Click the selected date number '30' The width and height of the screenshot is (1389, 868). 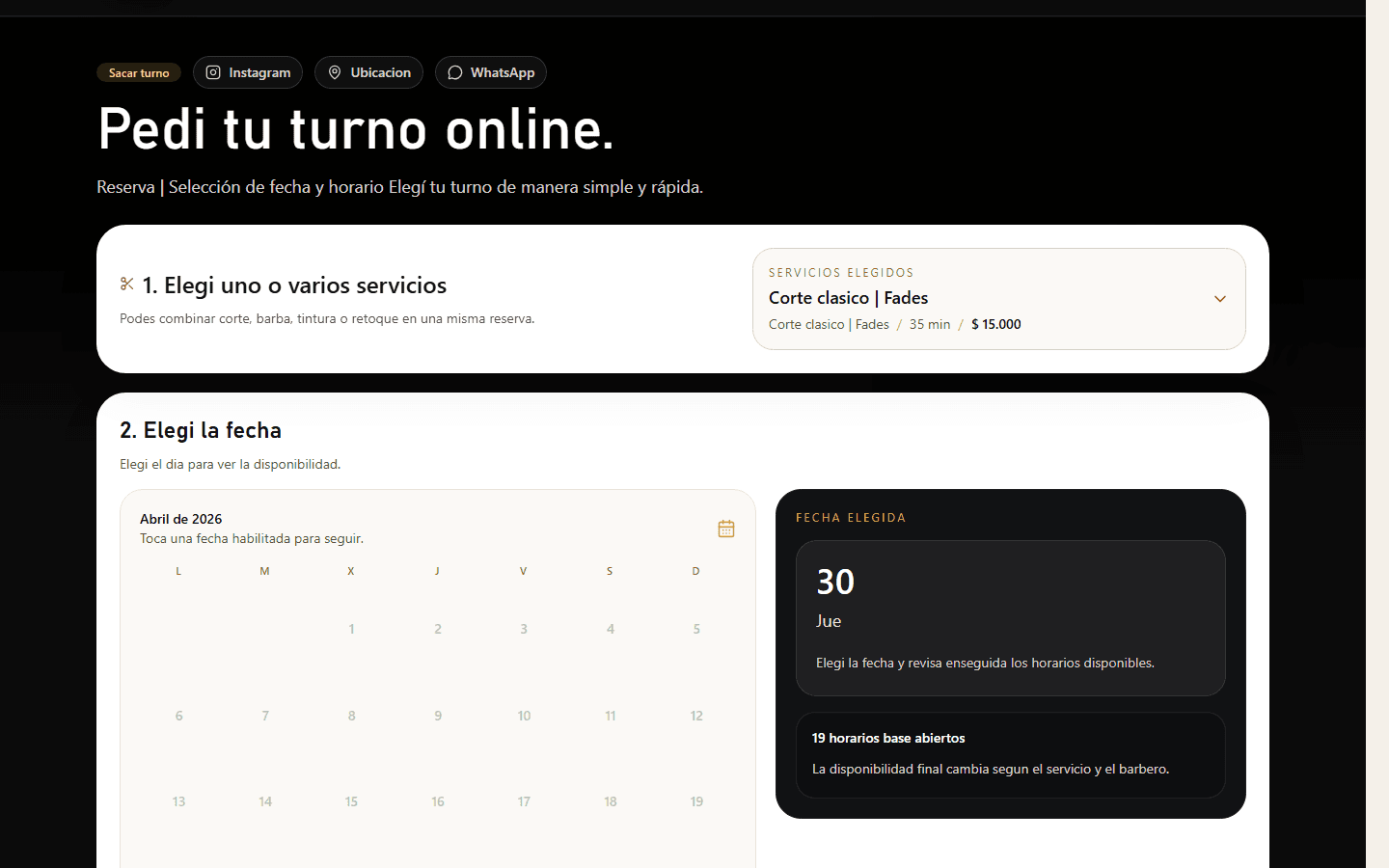click(835, 582)
